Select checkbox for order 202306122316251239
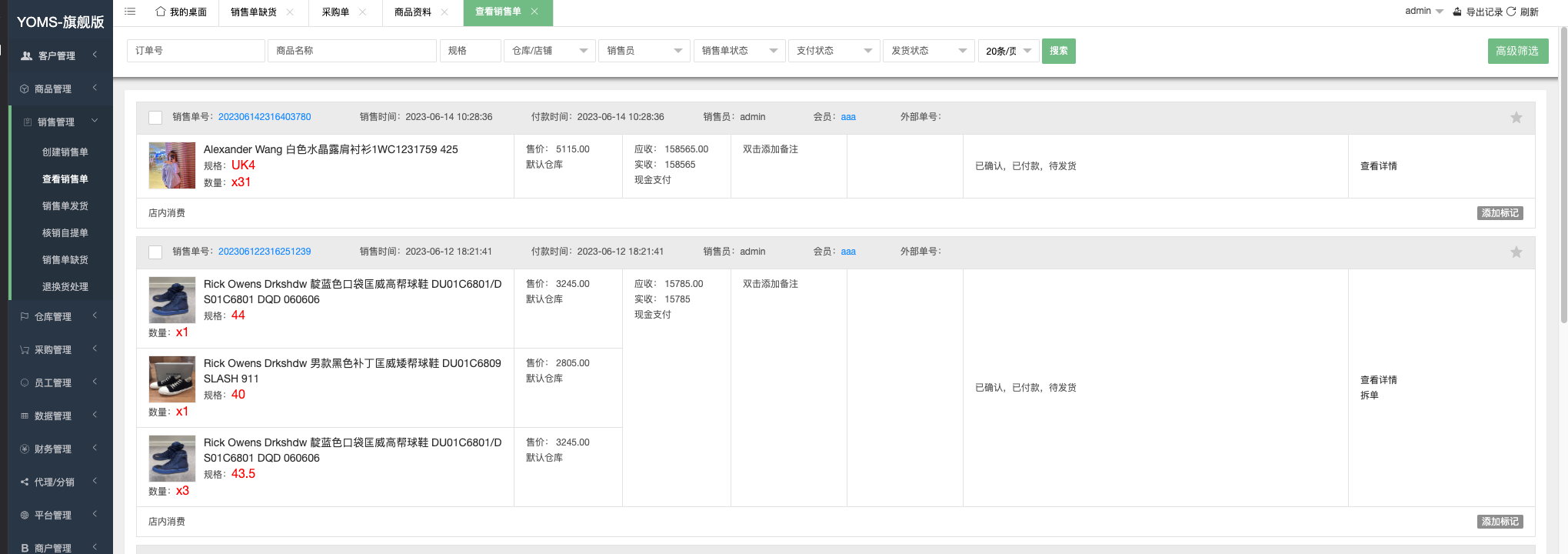This screenshot has width=1568, height=554. pyautogui.click(x=155, y=252)
